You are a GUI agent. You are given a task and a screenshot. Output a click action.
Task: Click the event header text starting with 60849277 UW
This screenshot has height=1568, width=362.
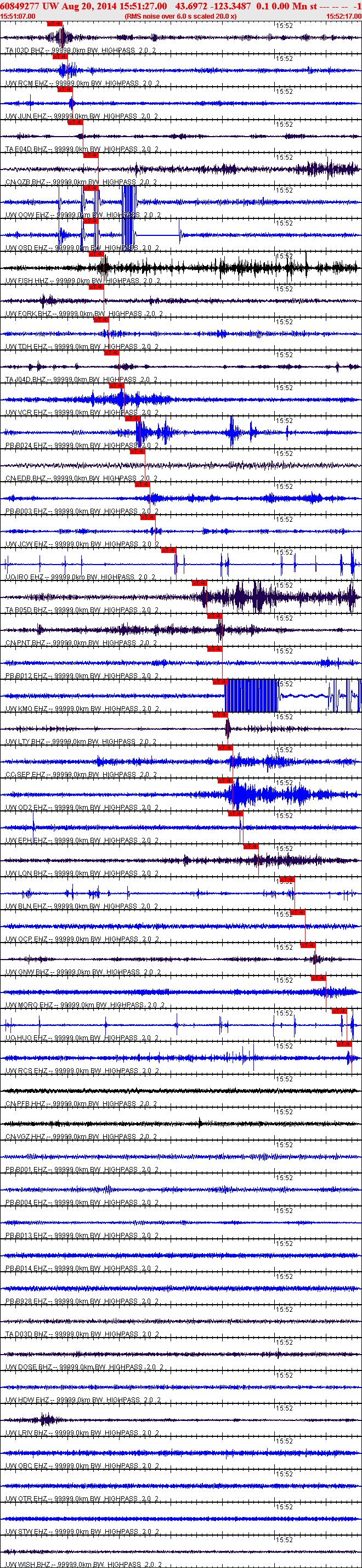click(180, 5)
